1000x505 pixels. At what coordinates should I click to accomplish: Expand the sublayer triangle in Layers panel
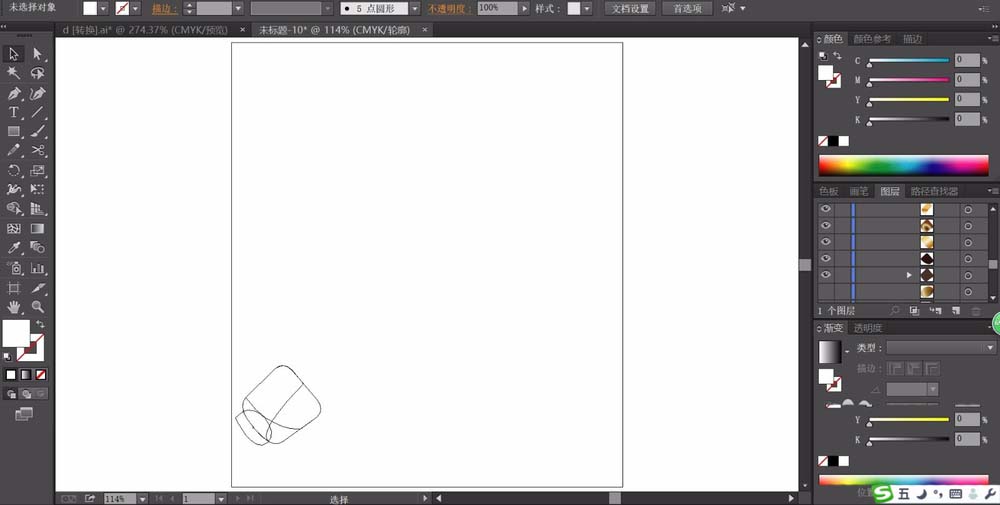[x=910, y=275]
